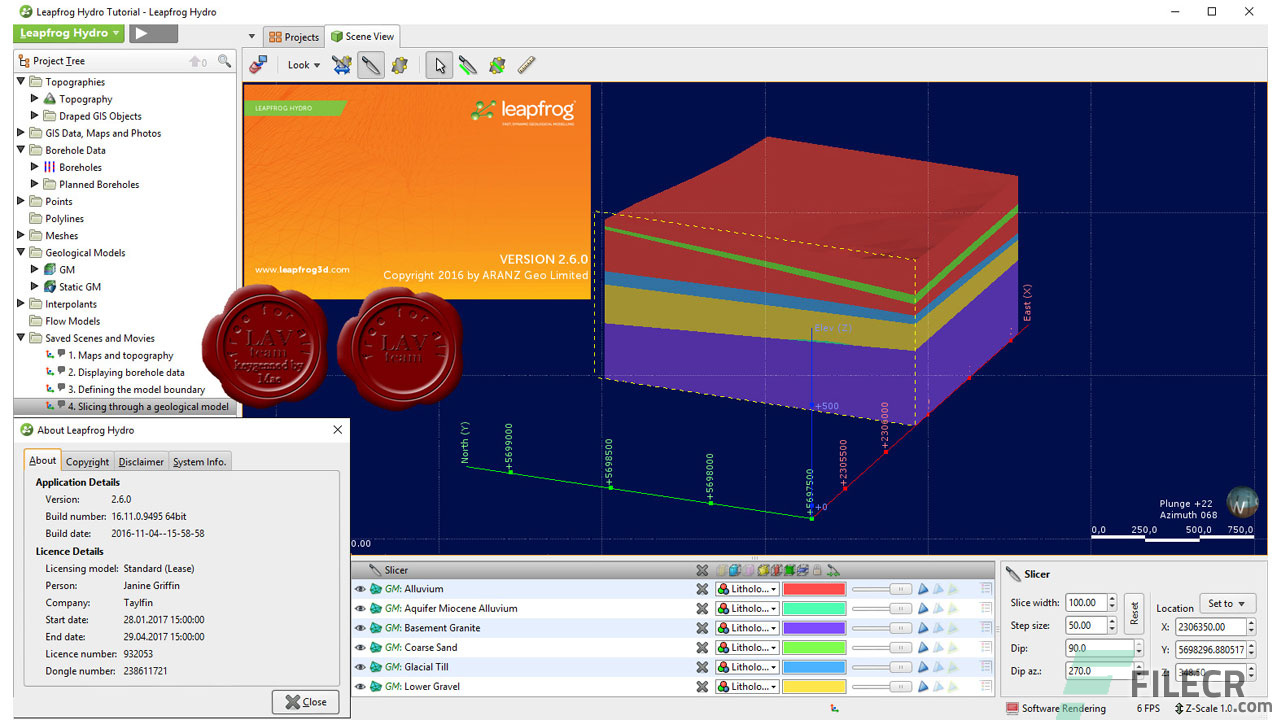Collapse the Topographies folder

coord(21,82)
